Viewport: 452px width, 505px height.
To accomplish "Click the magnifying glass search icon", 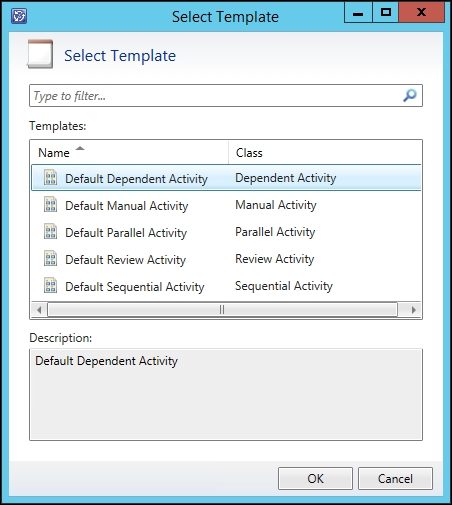I will coord(410,96).
